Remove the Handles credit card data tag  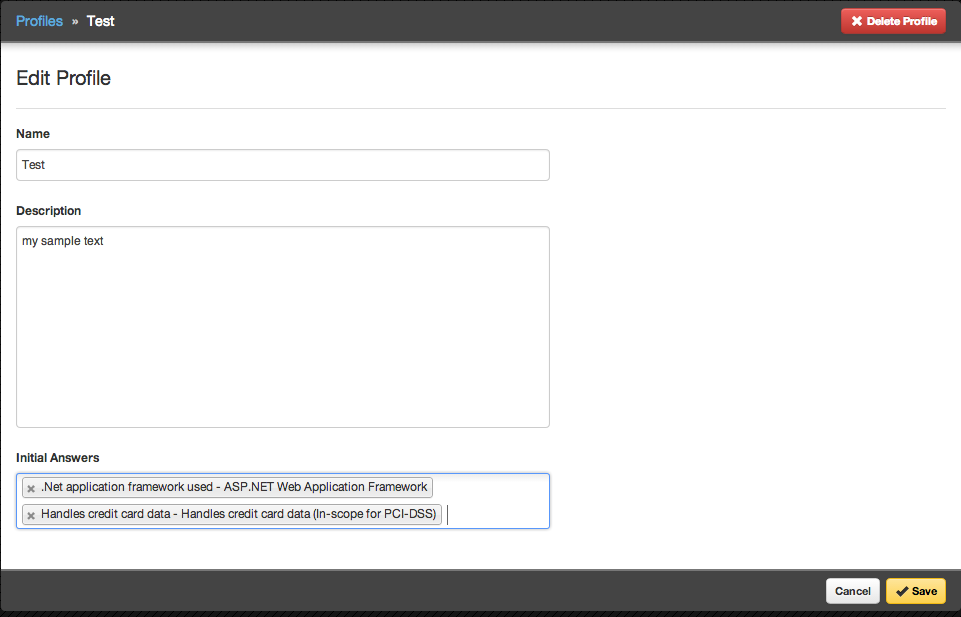(x=31, y=515)
